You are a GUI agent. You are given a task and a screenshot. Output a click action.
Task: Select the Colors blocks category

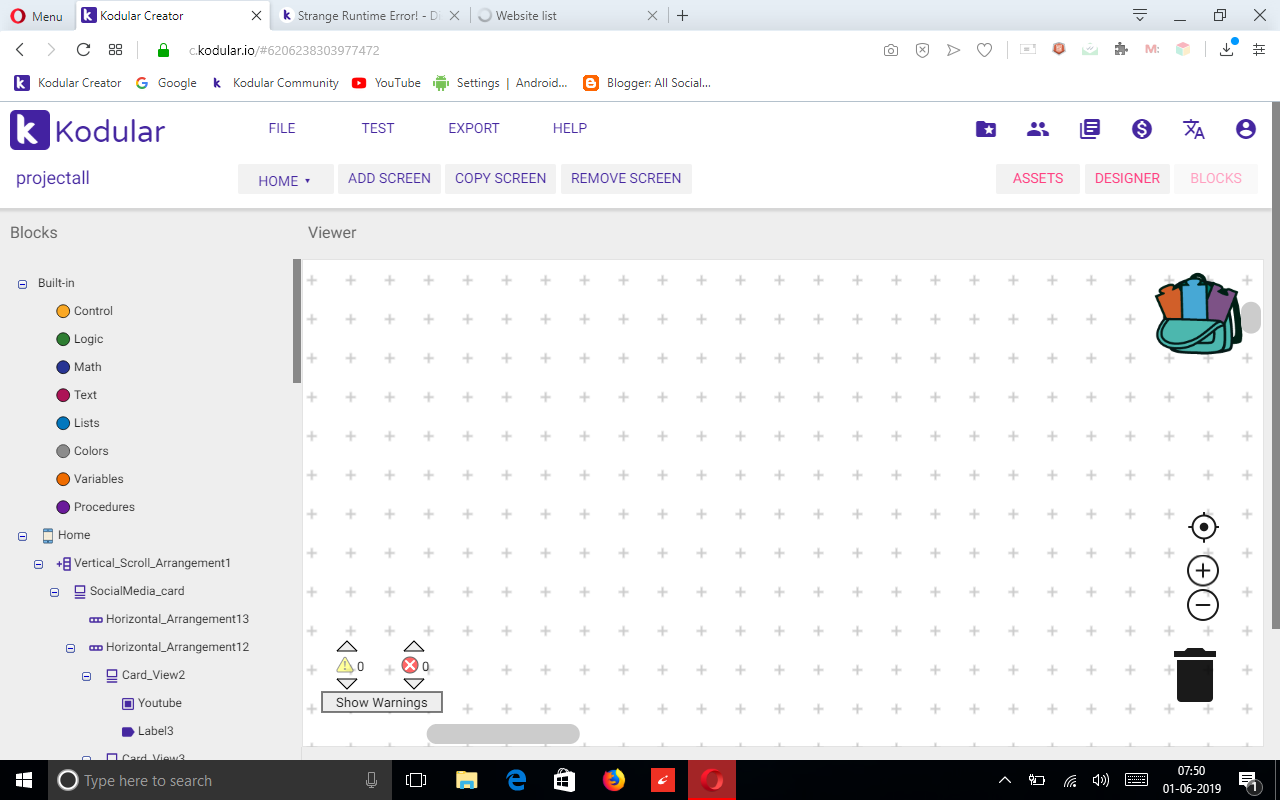tap(90, 451)
